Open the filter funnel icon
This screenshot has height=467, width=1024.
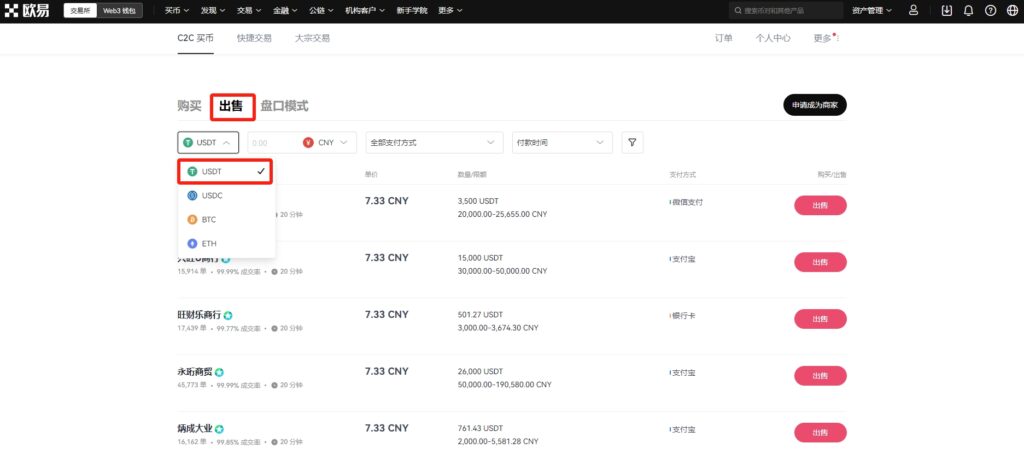[x=632, y=142]
